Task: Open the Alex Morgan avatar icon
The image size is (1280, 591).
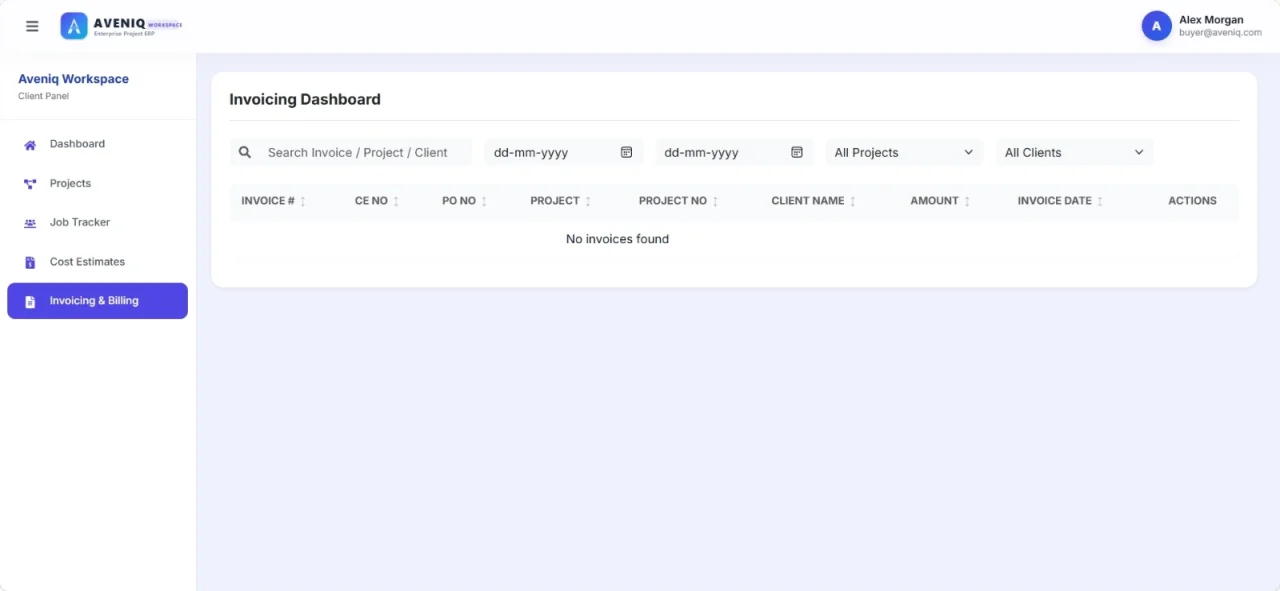Action: [x=1156, y=26]
